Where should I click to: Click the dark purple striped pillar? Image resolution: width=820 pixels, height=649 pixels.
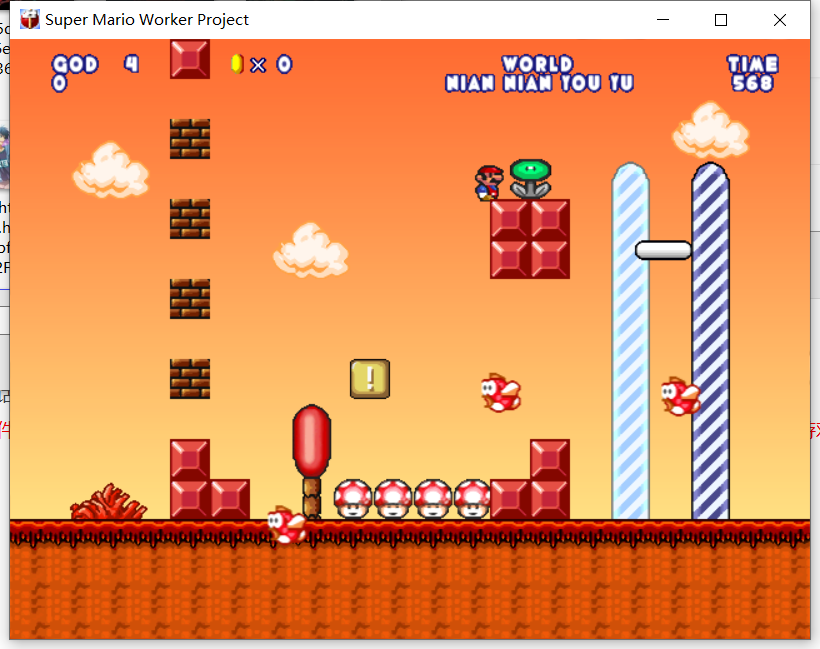pos(710,341)
